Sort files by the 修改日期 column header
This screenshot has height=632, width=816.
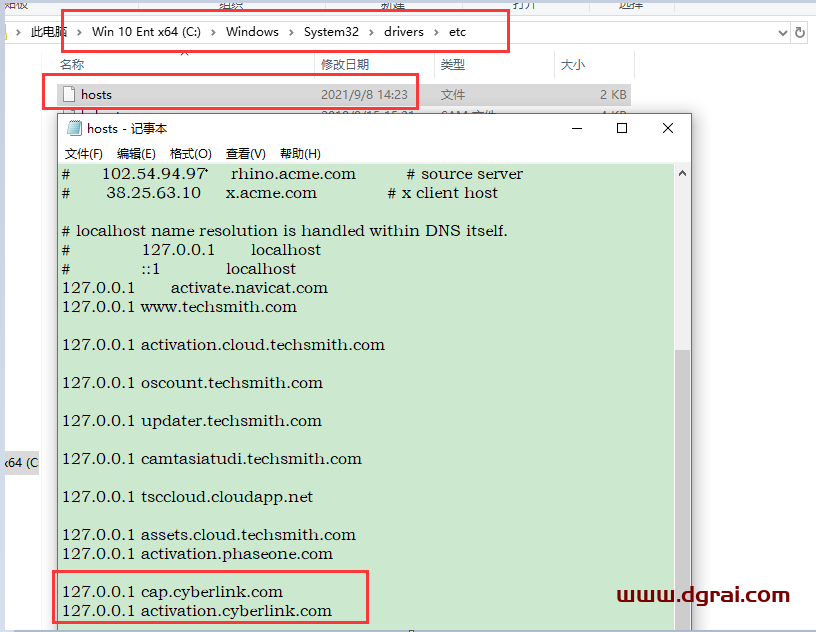(345, 65)
